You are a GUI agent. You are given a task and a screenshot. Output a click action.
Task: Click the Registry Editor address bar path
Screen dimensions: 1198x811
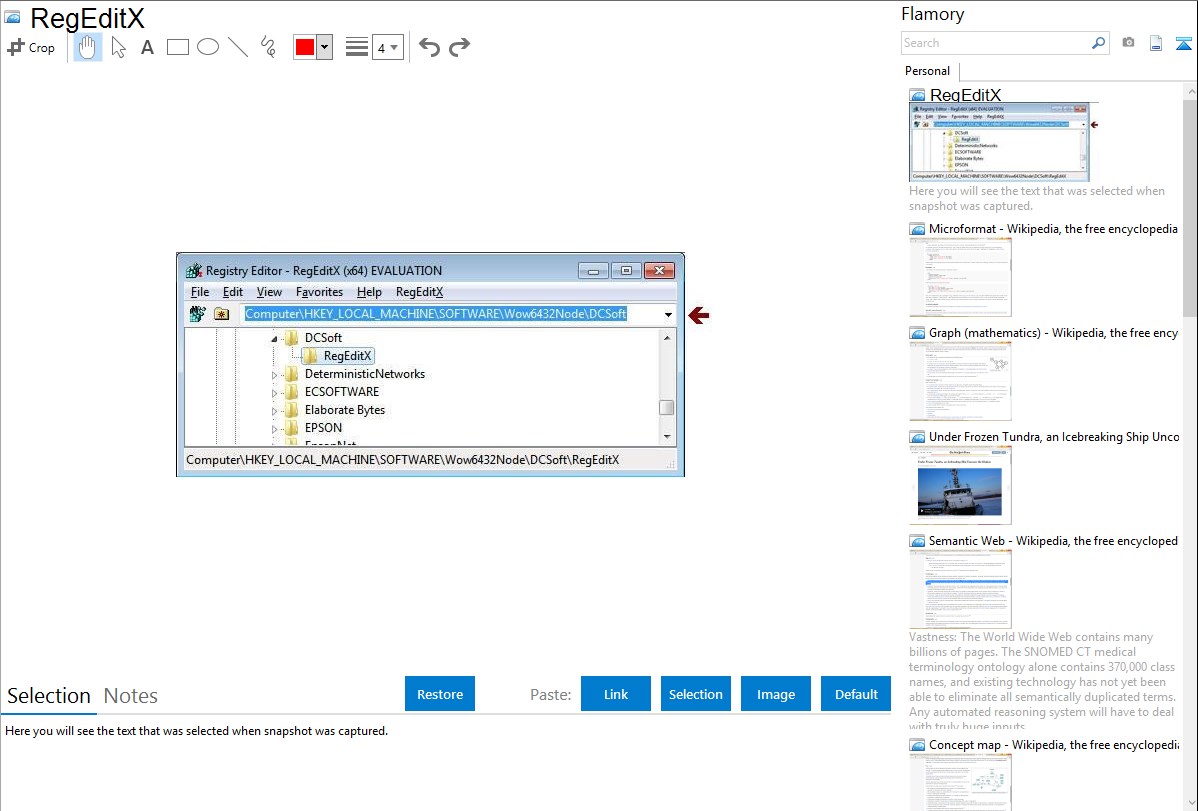pyautogui.click(x=435, y=314)
